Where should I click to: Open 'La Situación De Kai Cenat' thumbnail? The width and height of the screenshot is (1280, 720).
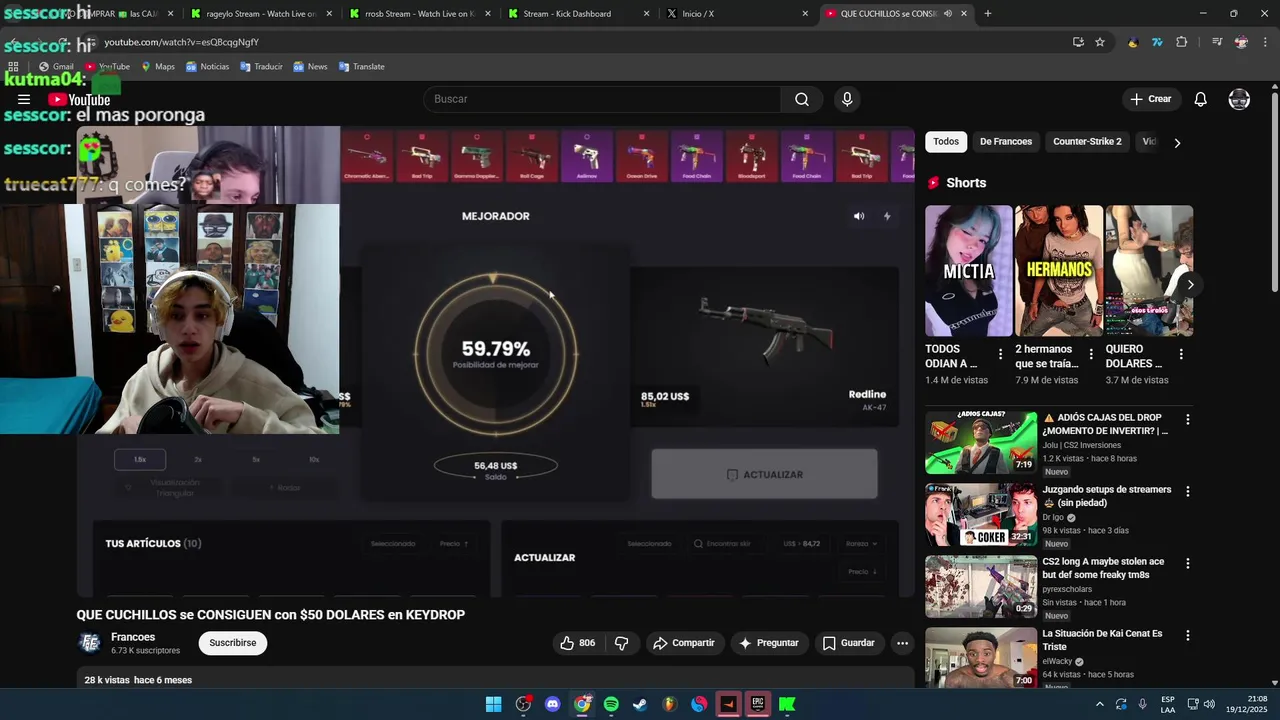click(981, 657)
